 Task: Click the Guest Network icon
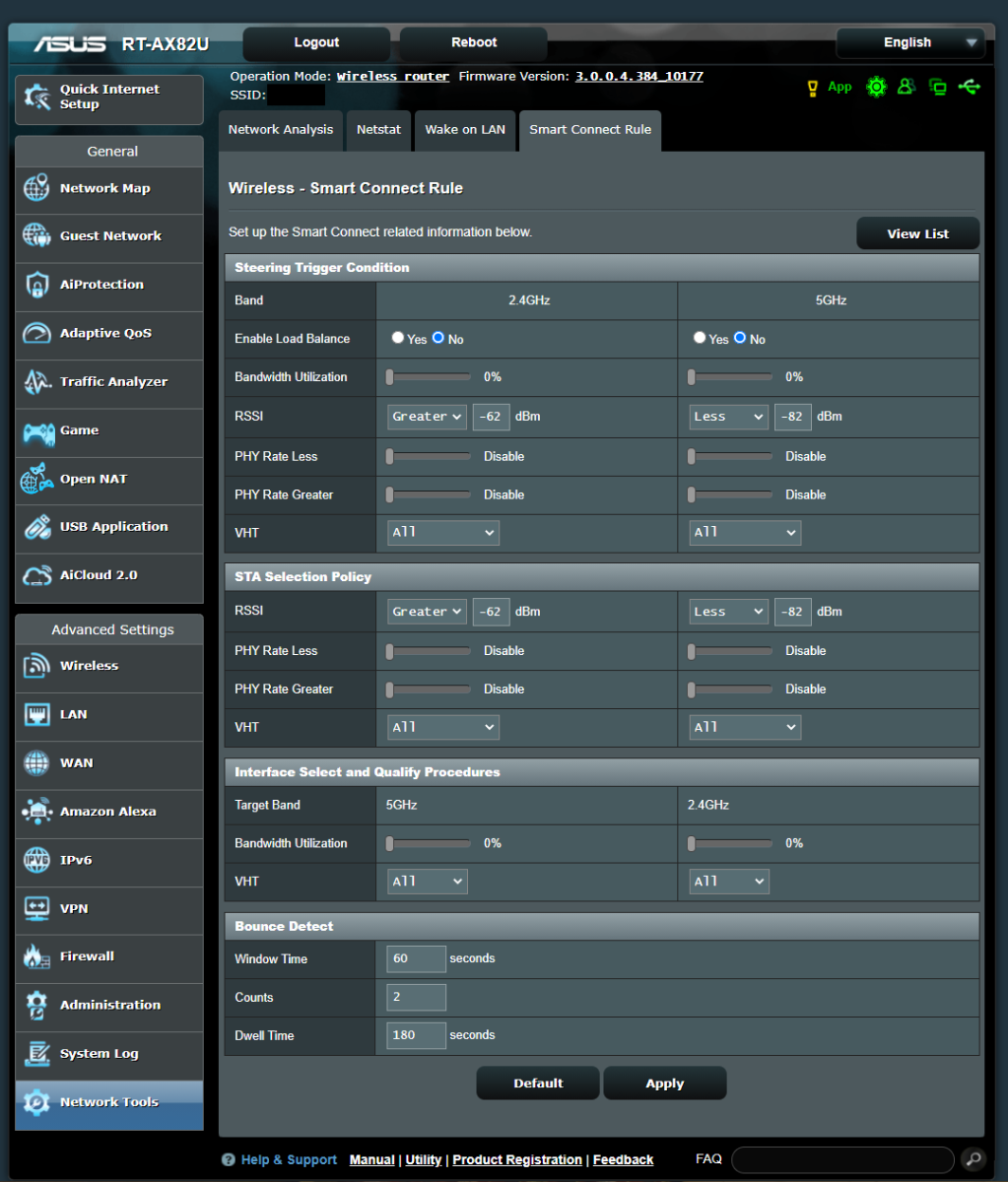[x=36, y=236]
